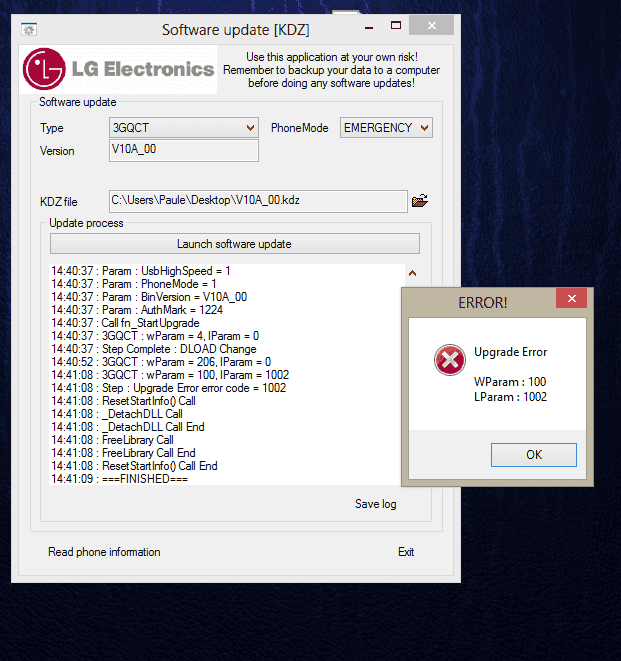Viewport: 621px width, 661px height.
Task: Click 'Upgrade Error' text in dialog
Action: point(511,352)
